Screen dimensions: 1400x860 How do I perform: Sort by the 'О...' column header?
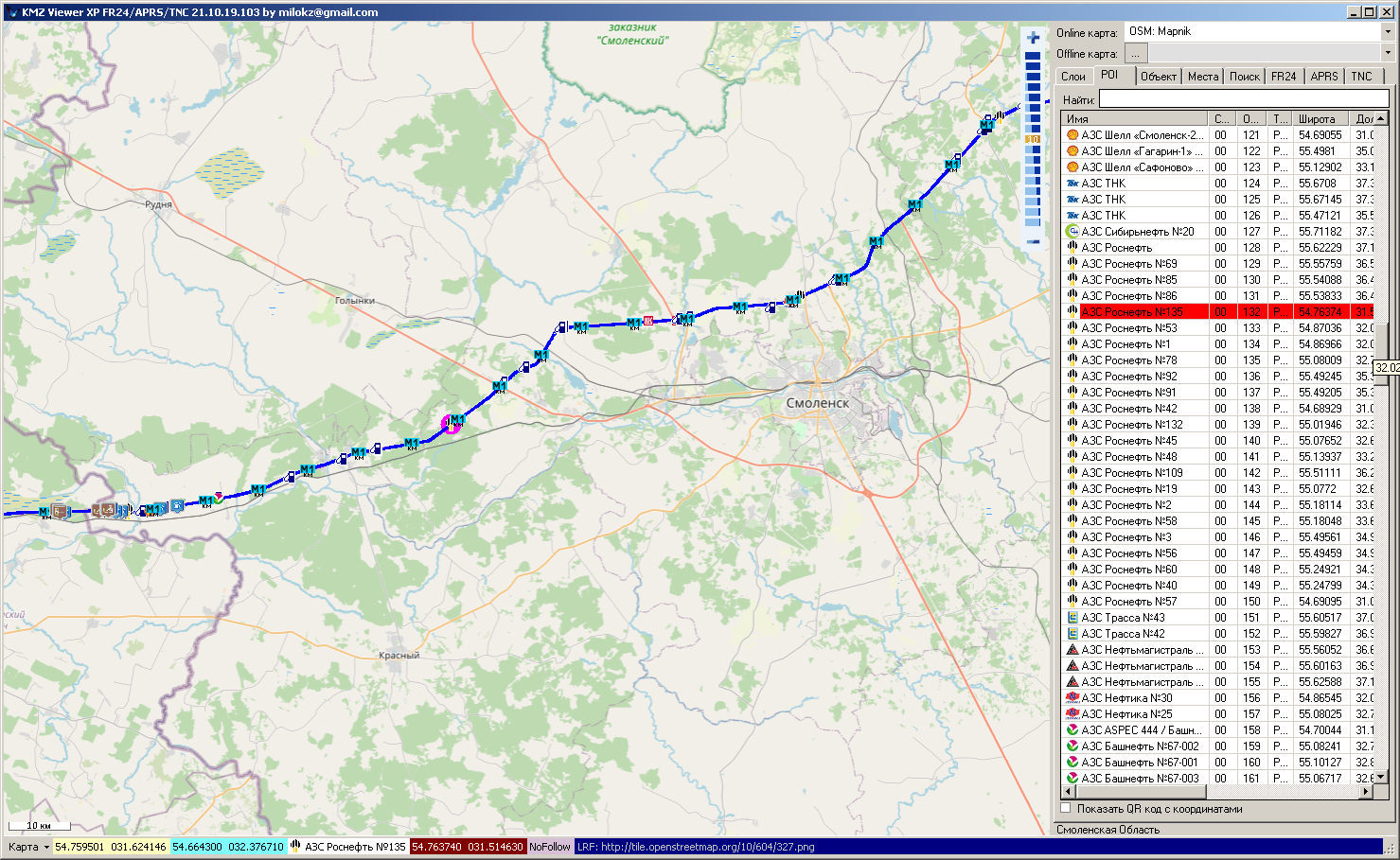click(1251, 119)
